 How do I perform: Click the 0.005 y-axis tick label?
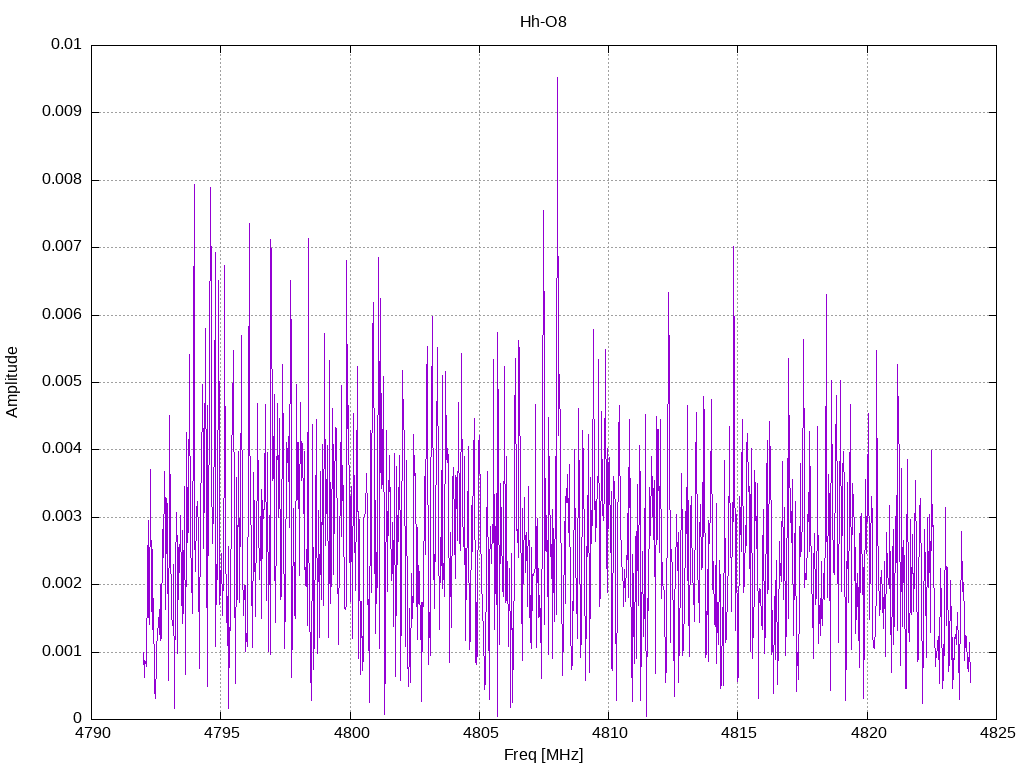coord(62,381)
